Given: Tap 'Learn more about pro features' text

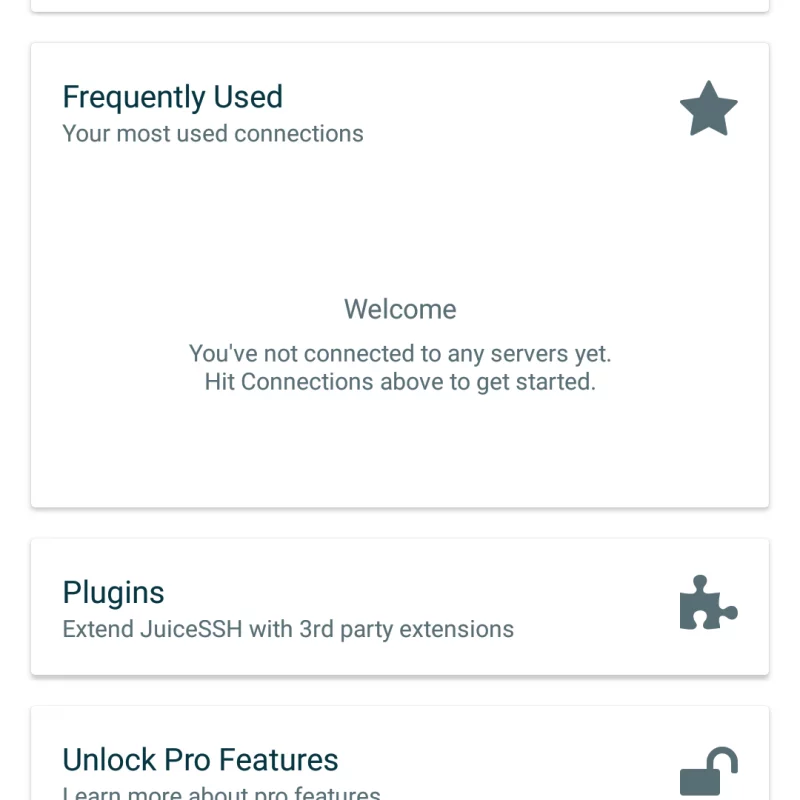Looking at the screenshot, I should tap(221, 794).
